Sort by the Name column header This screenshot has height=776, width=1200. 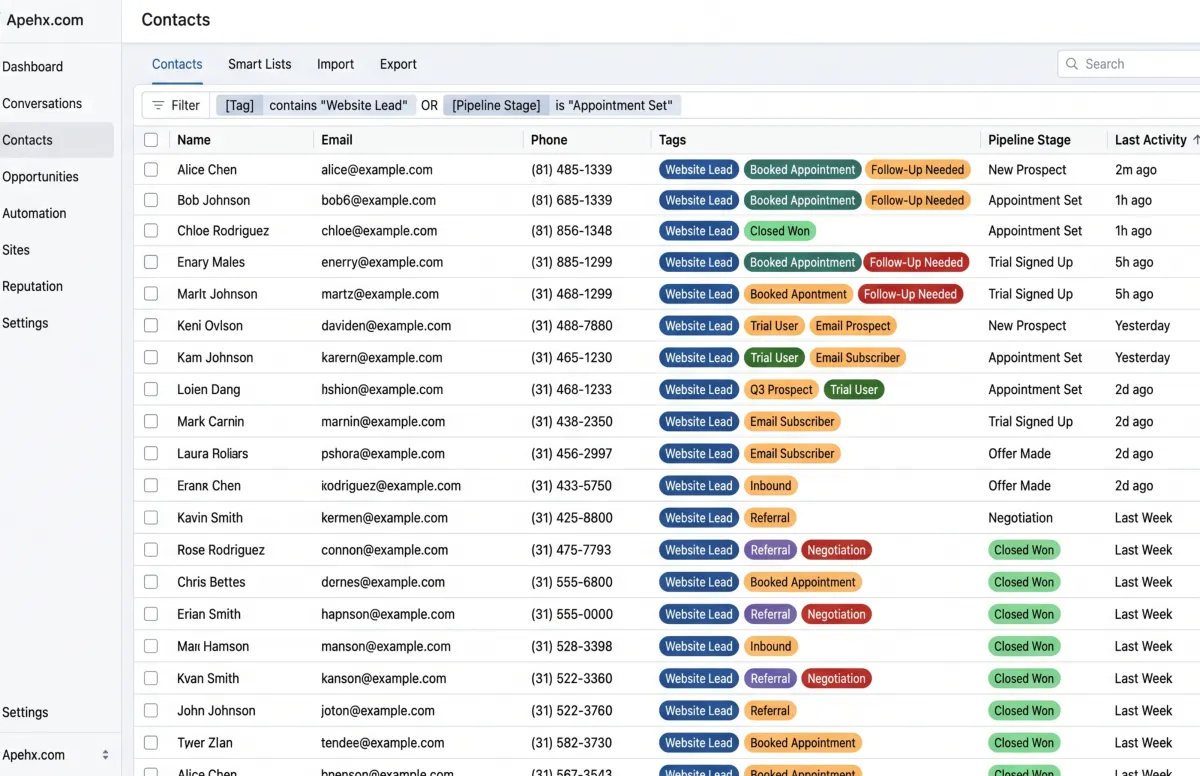(x=194, y=140)
